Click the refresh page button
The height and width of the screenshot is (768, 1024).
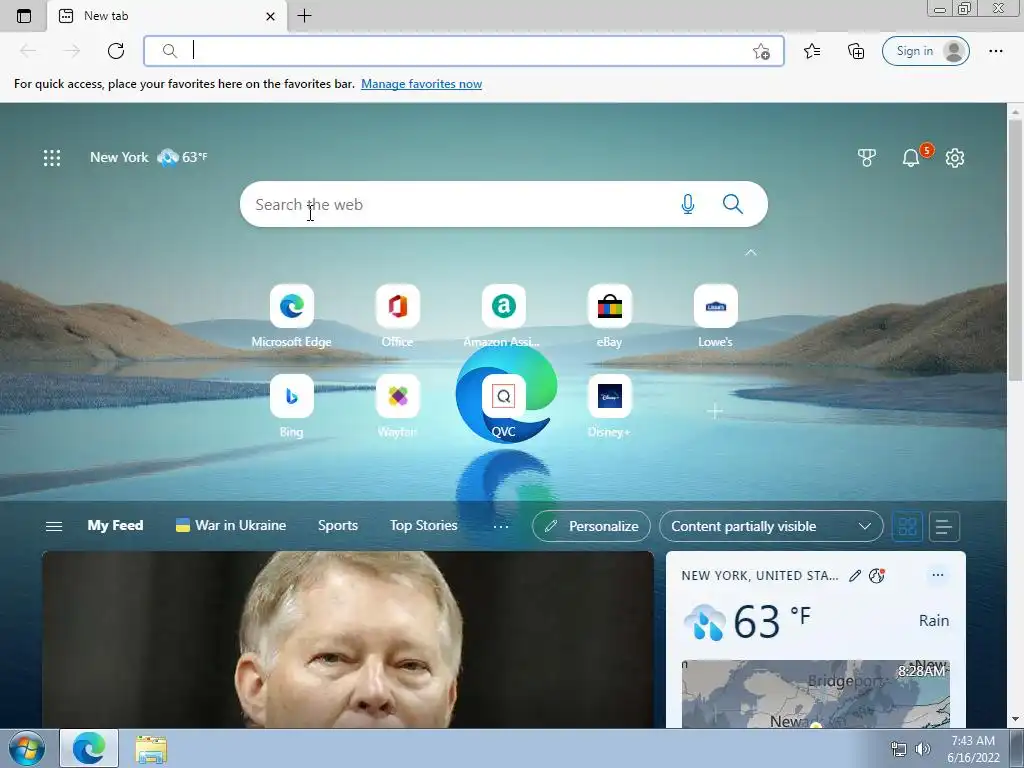pos(116,51)
